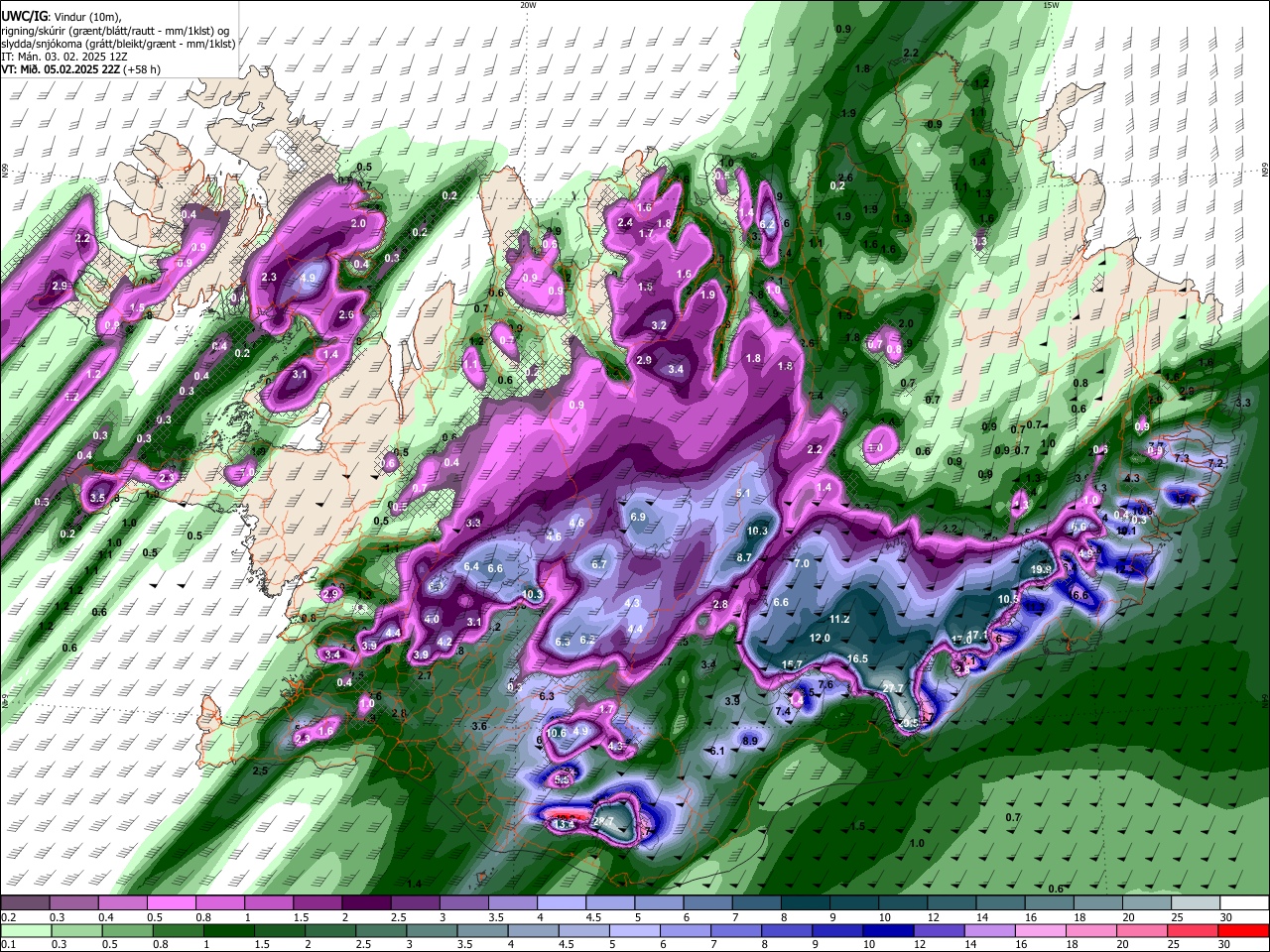This screenshot has height=952, width=1270.
Task: Click the '6.4' precipitation value
Action: (x=471, y=567)
